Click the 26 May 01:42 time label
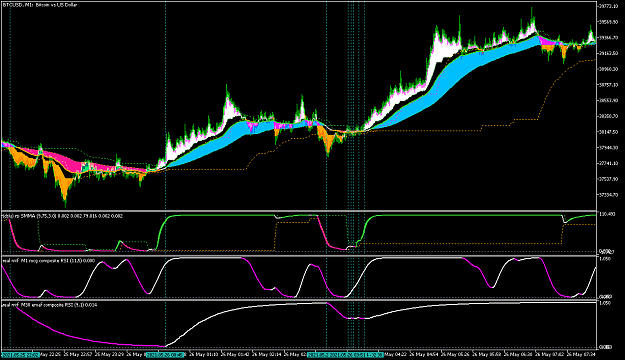 235,354
